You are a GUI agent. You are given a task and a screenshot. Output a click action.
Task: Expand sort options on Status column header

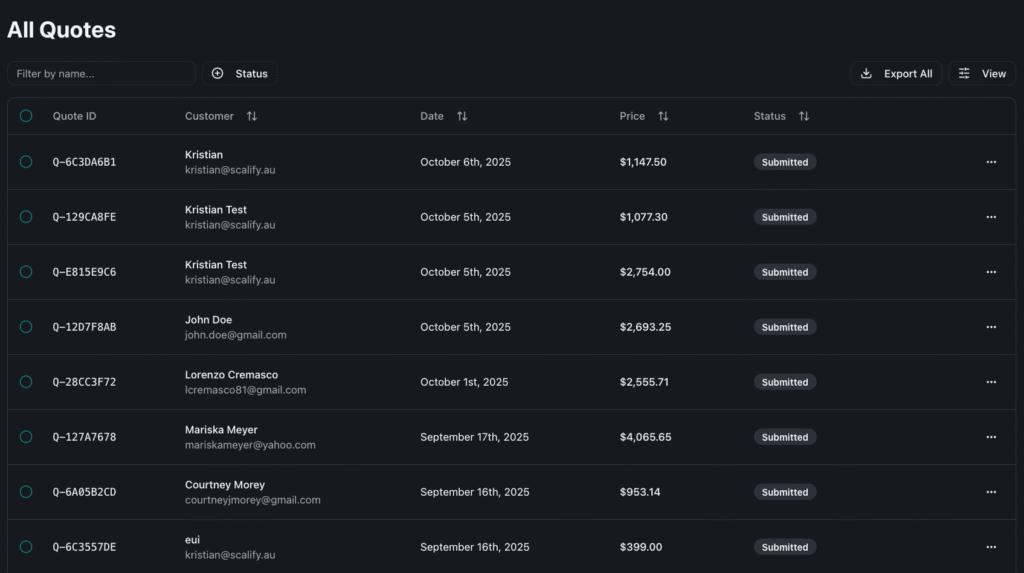804,116
